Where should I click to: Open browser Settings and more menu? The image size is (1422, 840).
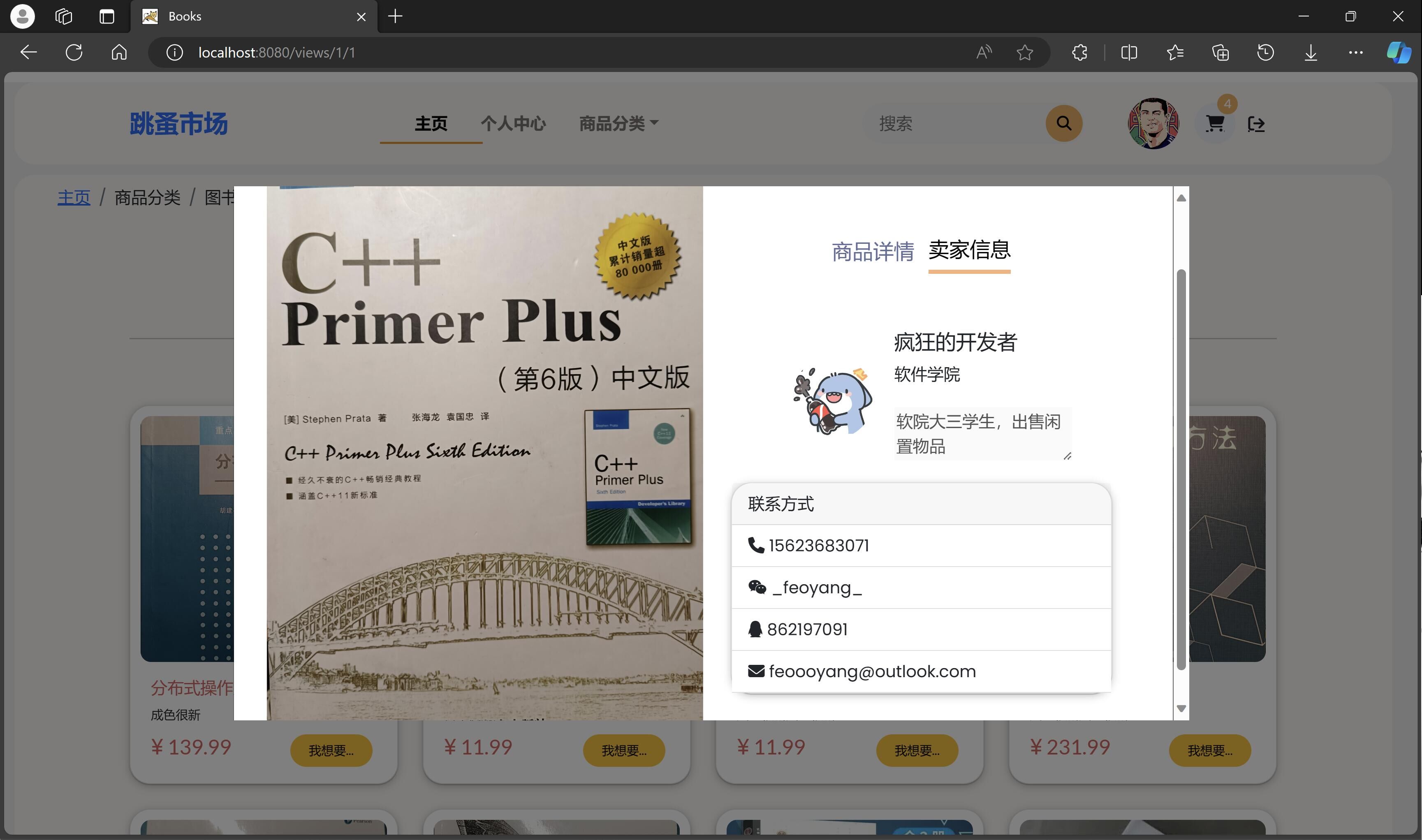pos(1356,53)
